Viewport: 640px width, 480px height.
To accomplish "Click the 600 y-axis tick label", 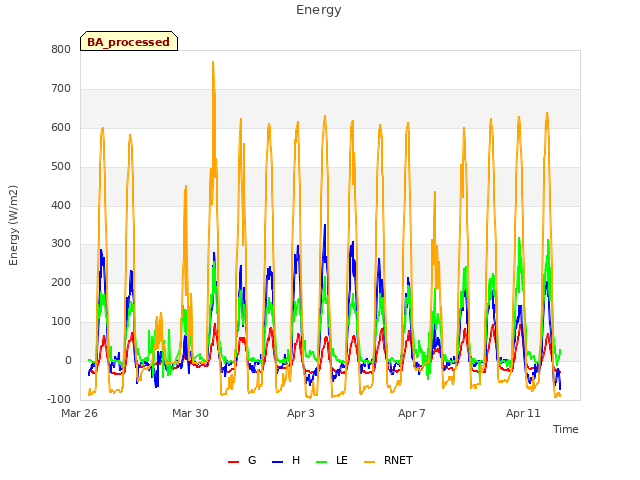I will pos(61,127).
